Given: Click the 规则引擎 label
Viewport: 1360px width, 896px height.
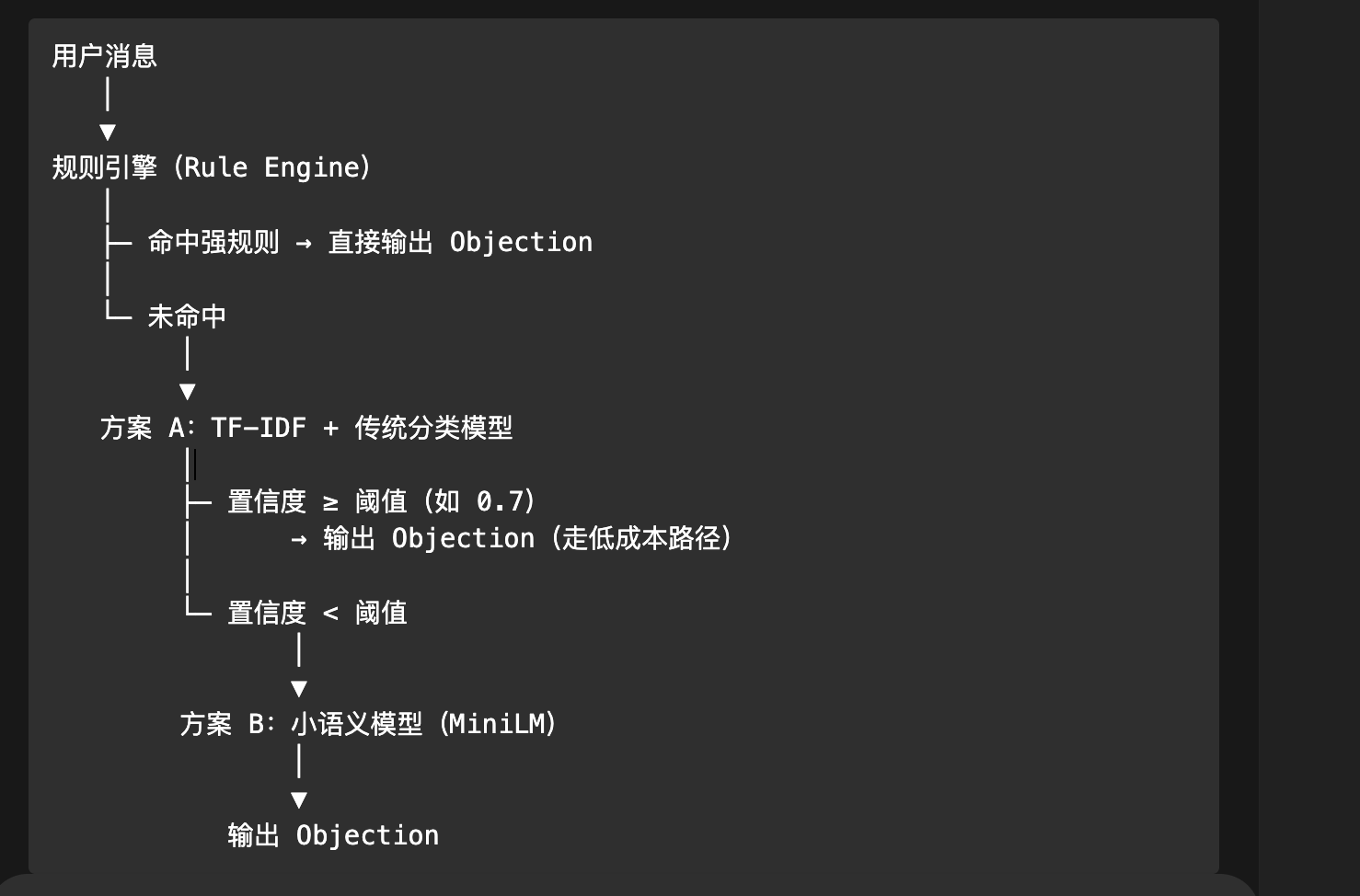Looking at the screenshot, I should (x=104, y=167).
